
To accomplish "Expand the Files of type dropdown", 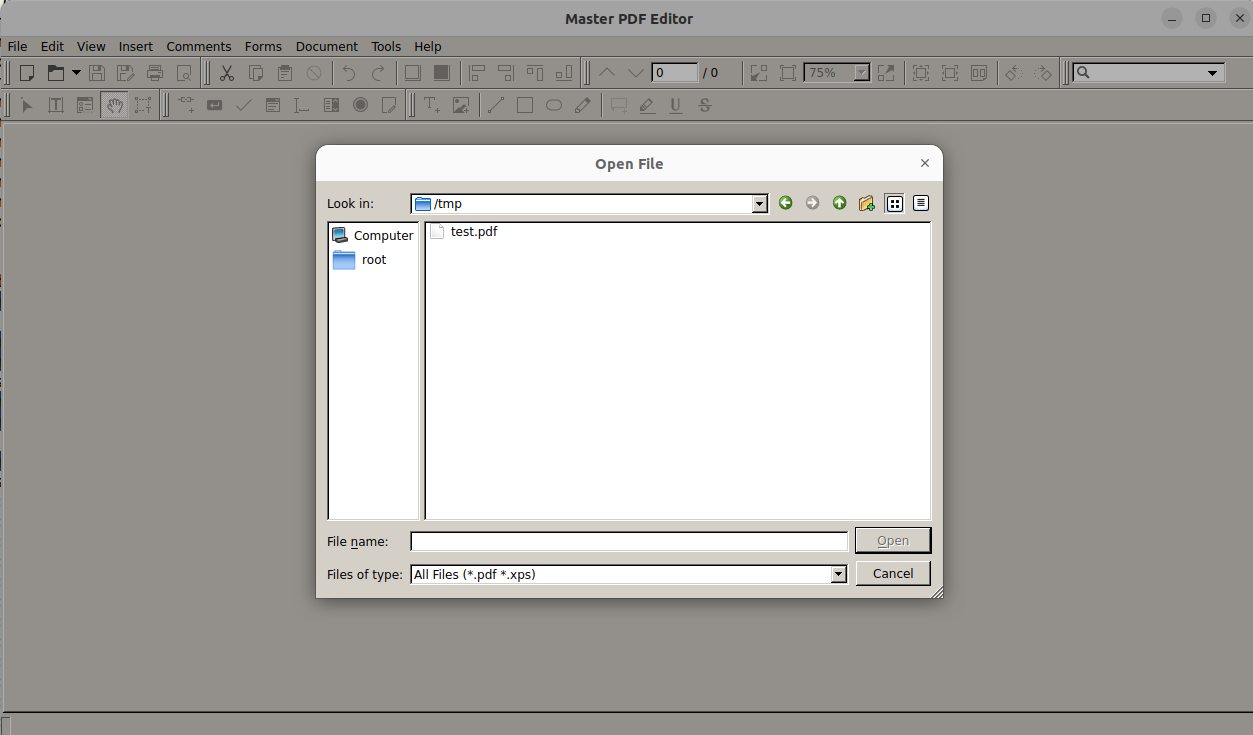I will (839, 574).
